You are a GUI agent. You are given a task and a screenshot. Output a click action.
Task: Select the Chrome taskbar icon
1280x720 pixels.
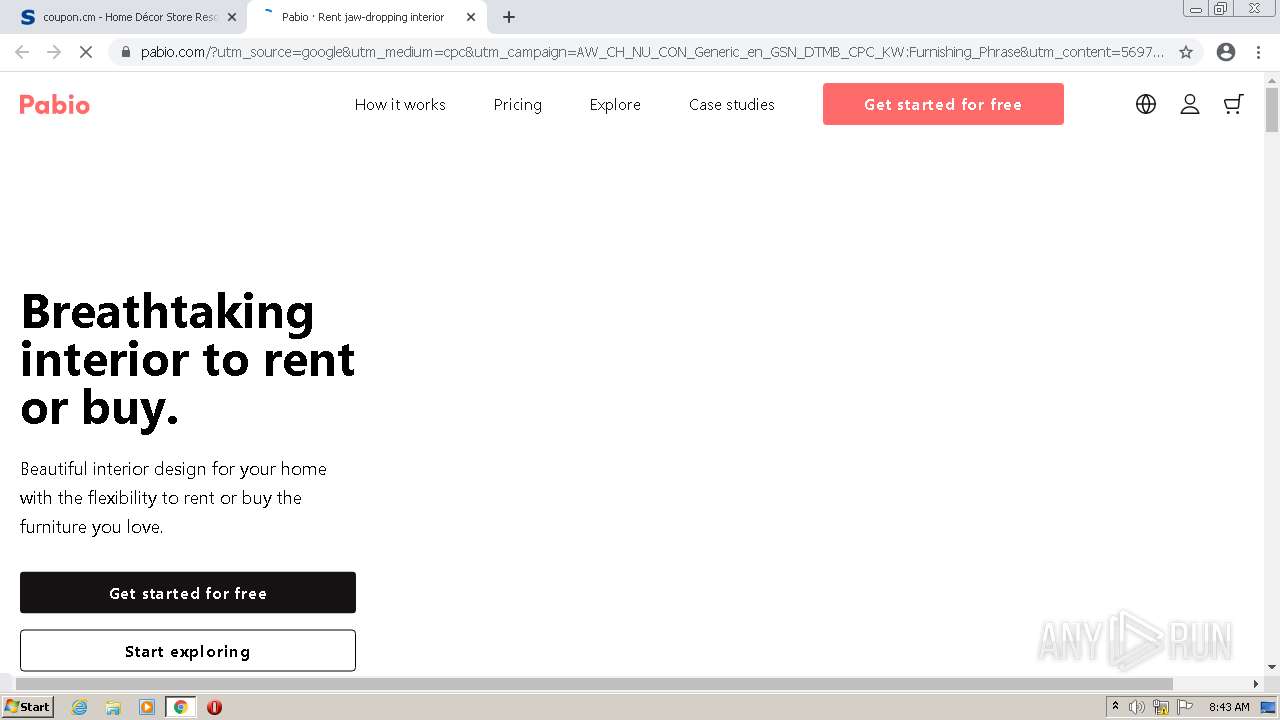click(x=181, y=707)
